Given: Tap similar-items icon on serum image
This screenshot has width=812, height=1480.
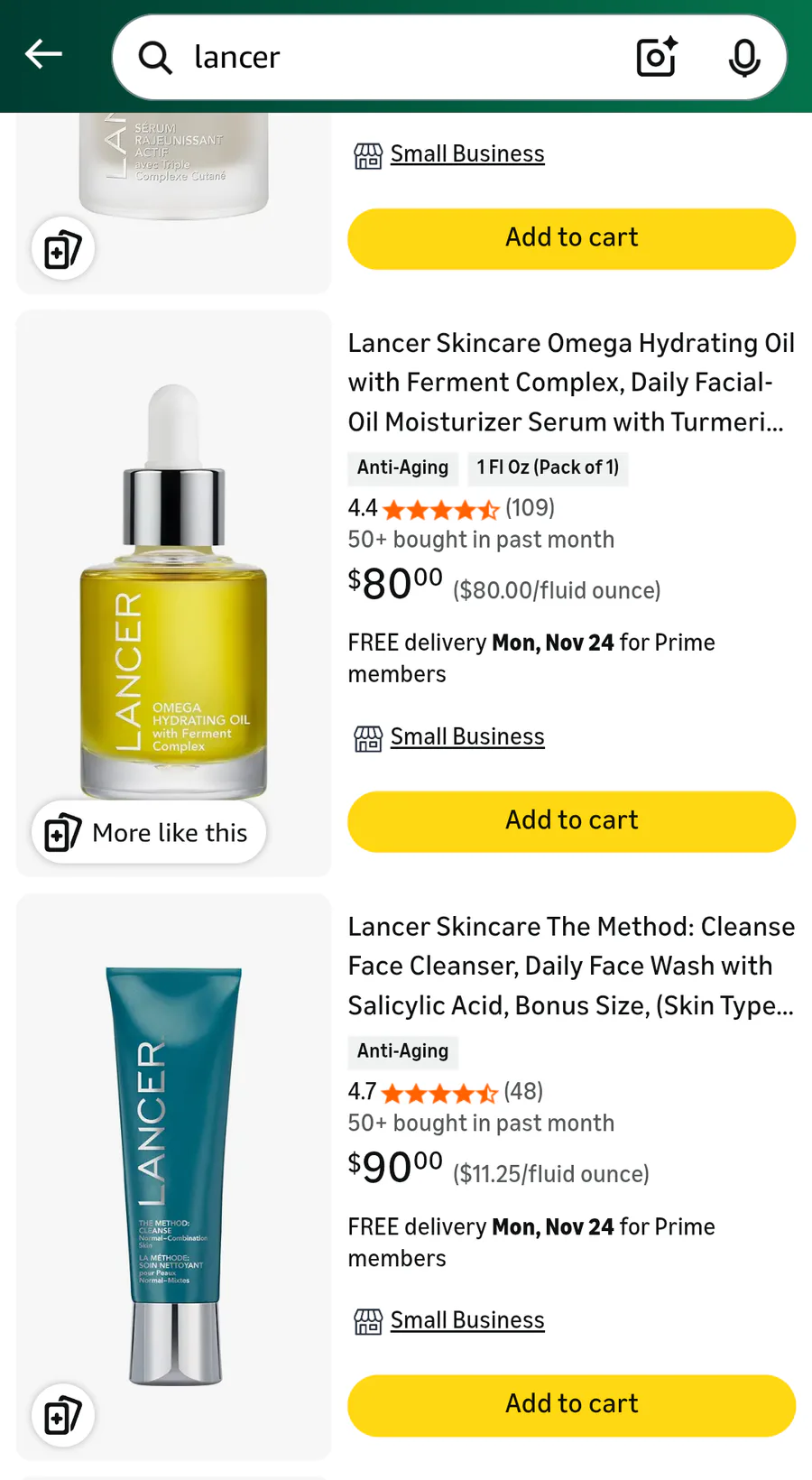Looking at the screenshot, I should (x=63, y=248).
